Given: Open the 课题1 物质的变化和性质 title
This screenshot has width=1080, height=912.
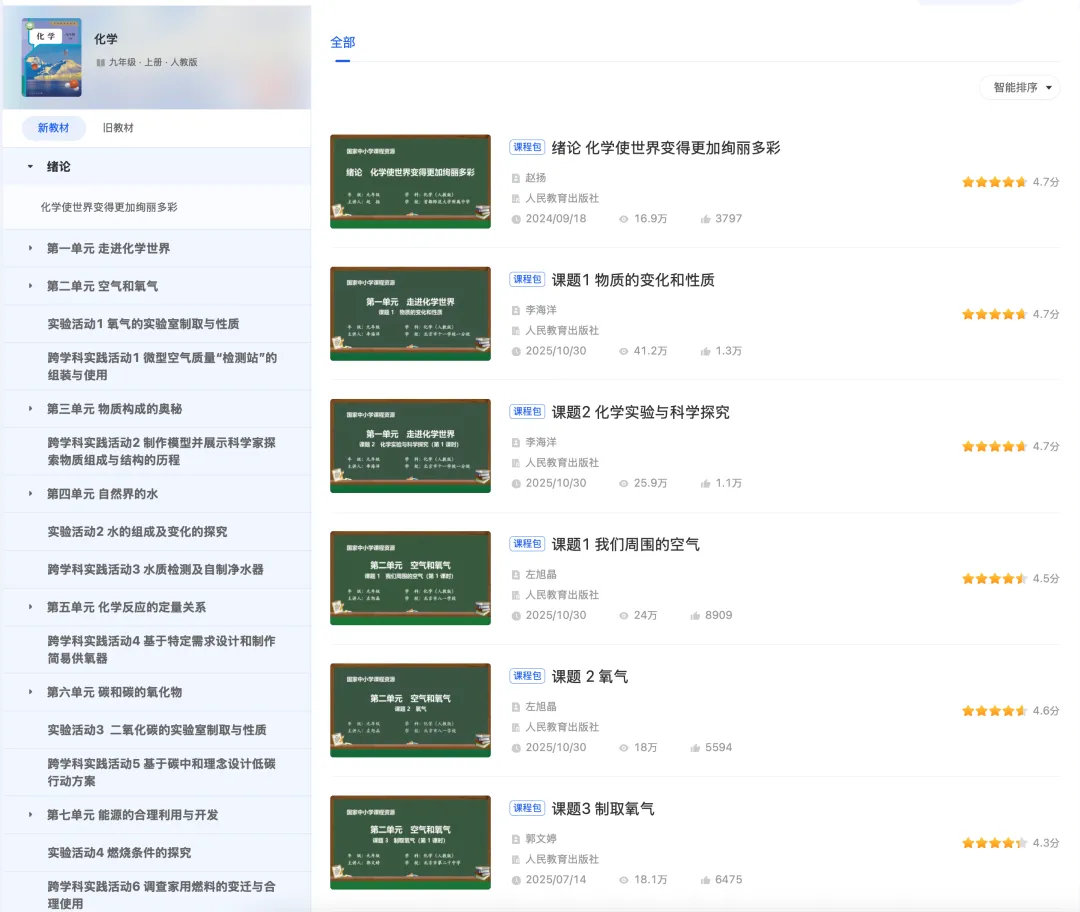Looking at the screenshot, I should coord(633,280).
